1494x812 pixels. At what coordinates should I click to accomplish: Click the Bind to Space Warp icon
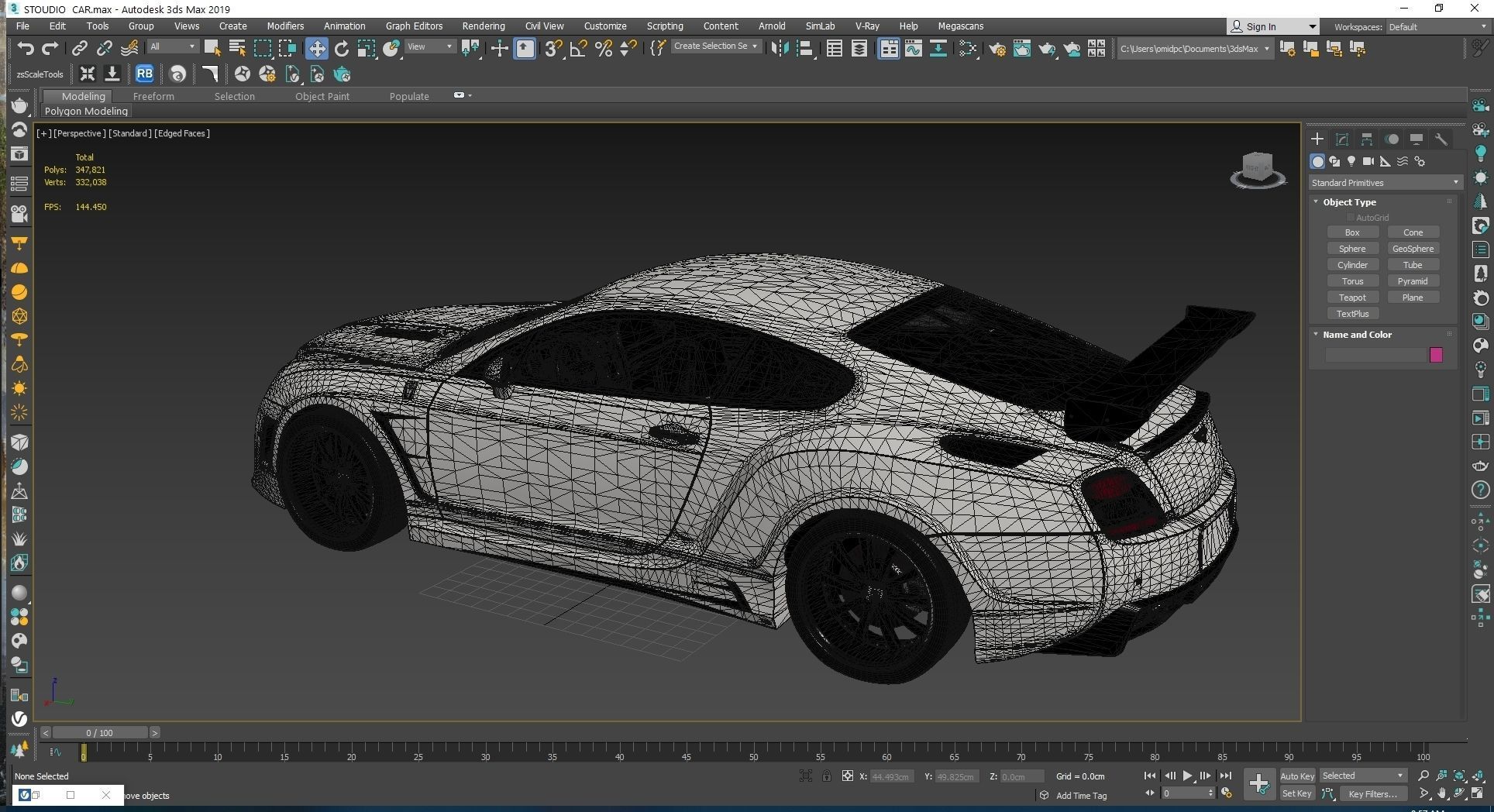pos(129,48)
